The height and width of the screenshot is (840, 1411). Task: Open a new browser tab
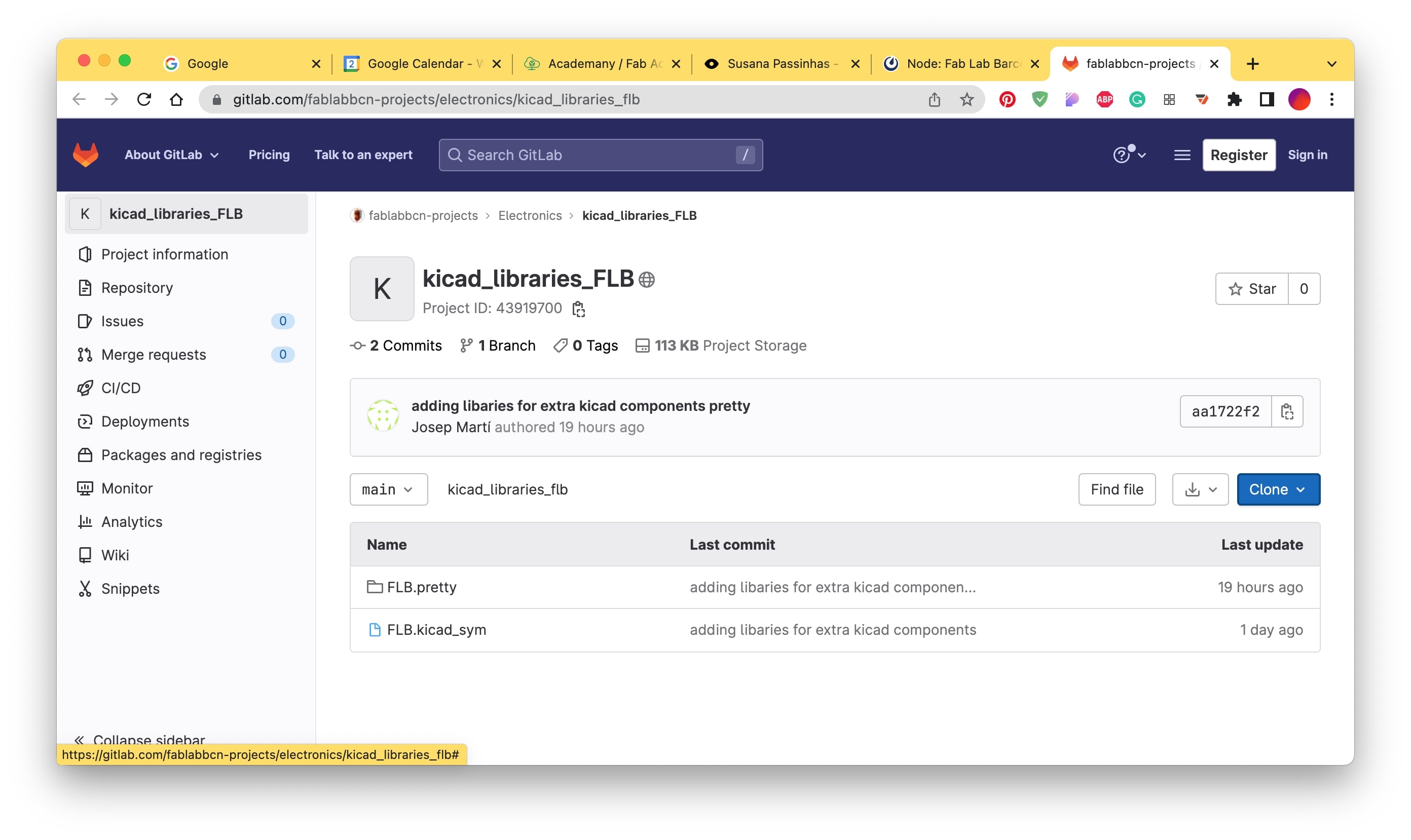click(1252, 64)
